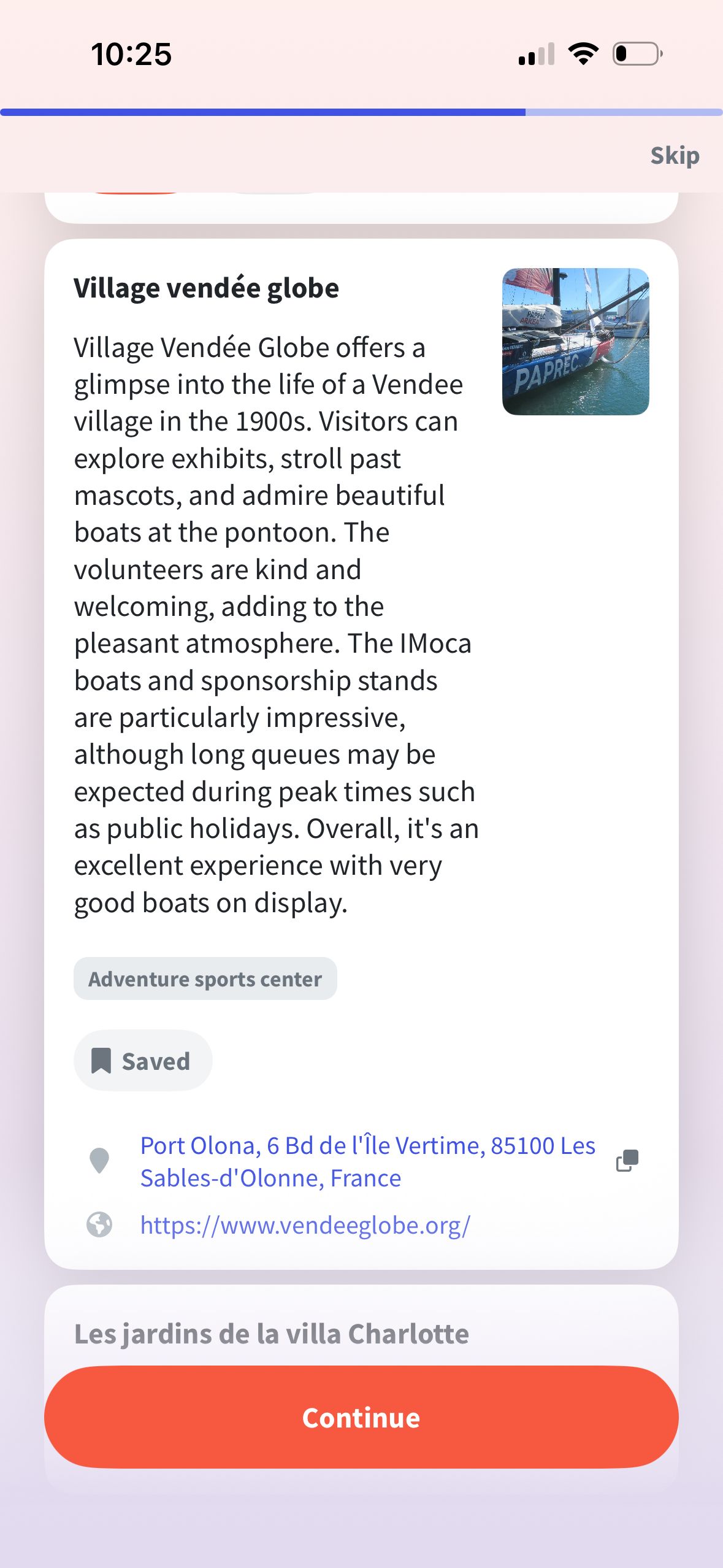723x1568 pixels.
Task: Skip this onboarding step
Action: [x=675, y=155]
